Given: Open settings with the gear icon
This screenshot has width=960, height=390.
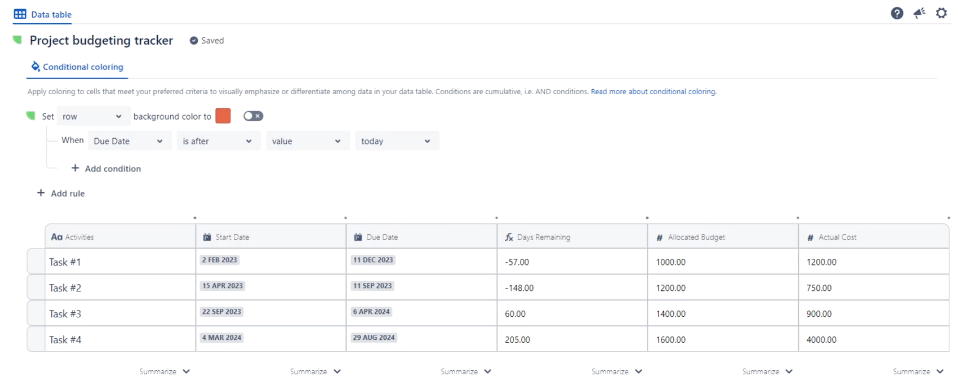Looking at the screenshot, I should click(942, 13).
